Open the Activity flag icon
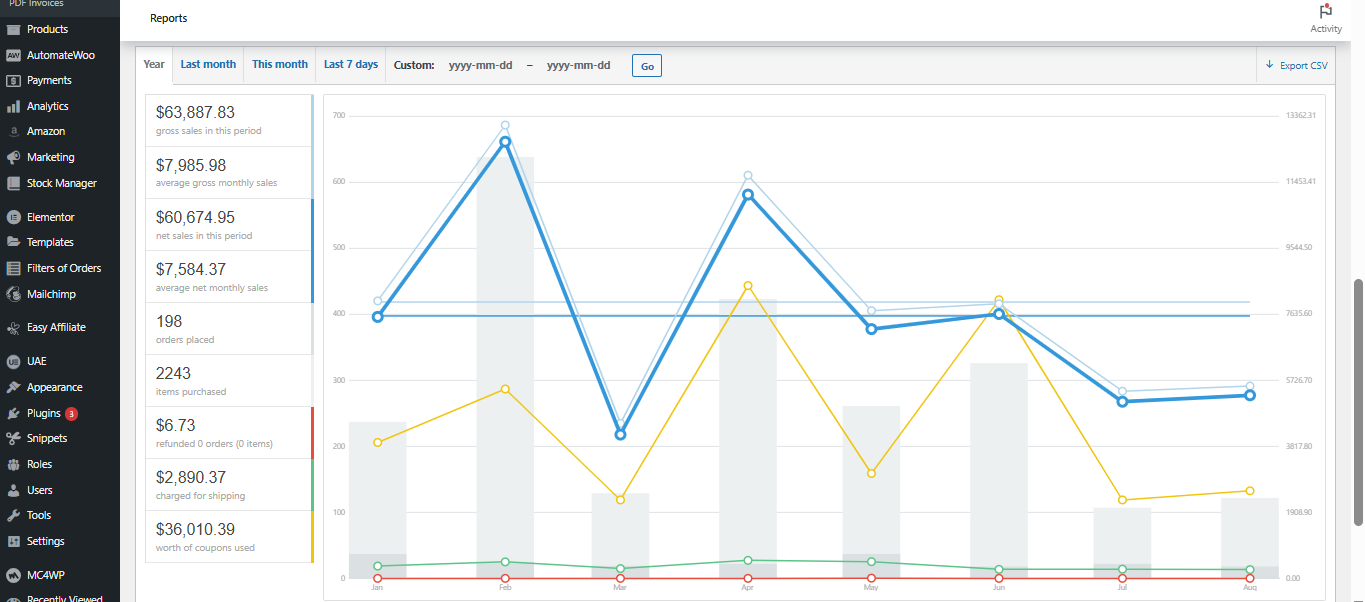Image resolution: width=1365 pixels, height=602 pixels. (x=1326, y=11)
